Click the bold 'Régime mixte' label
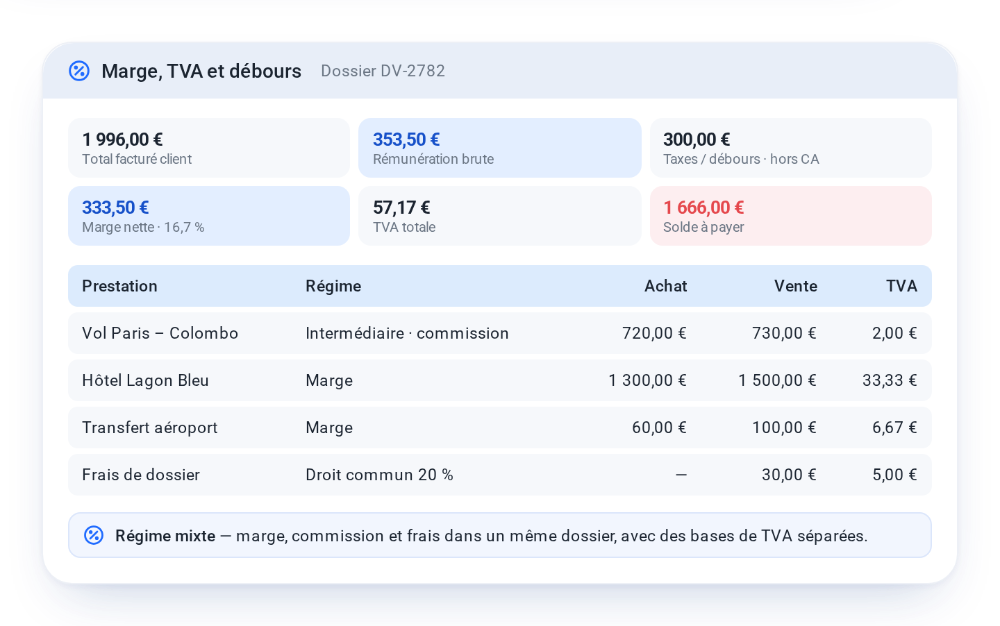 (x=165, y=536)
